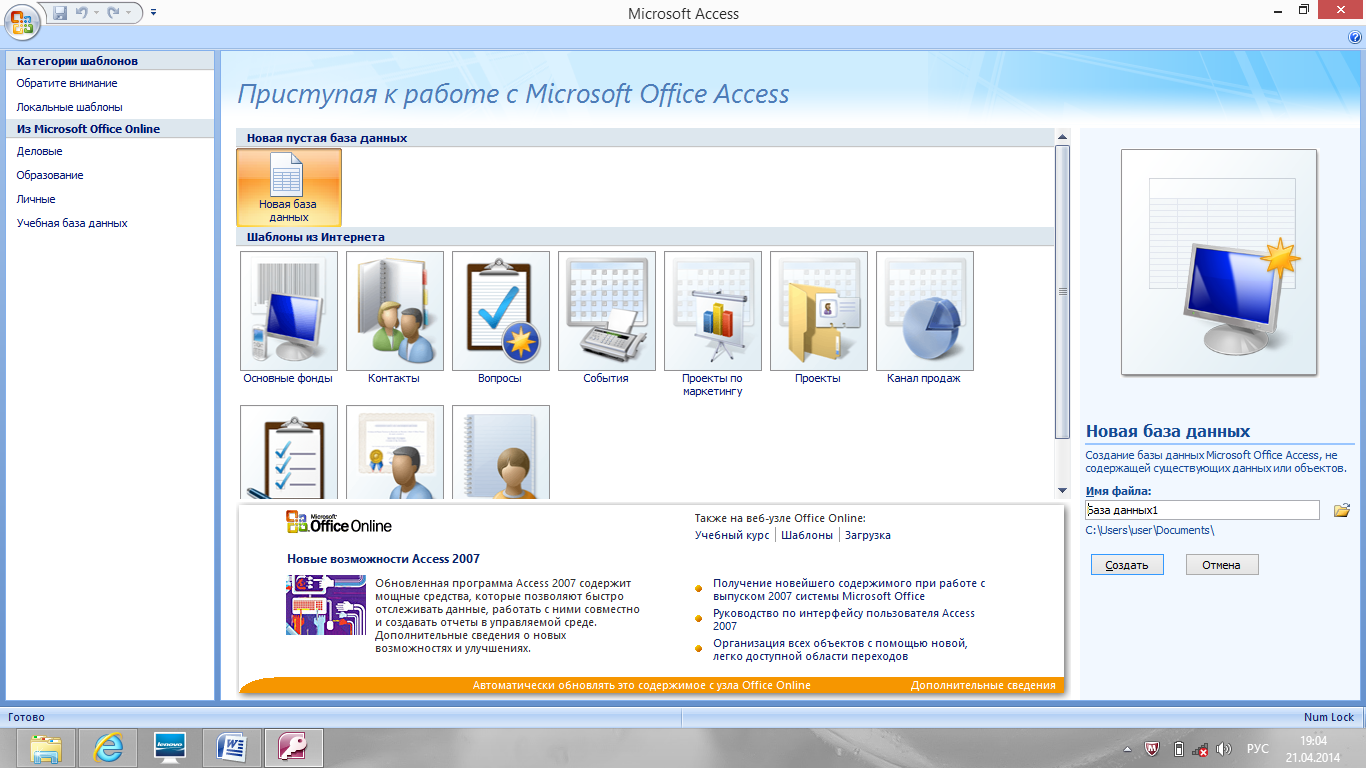Open Деловые online templates category
Image resolution: width=1366 pixels, height=768 pixels.
pos(39,151)
